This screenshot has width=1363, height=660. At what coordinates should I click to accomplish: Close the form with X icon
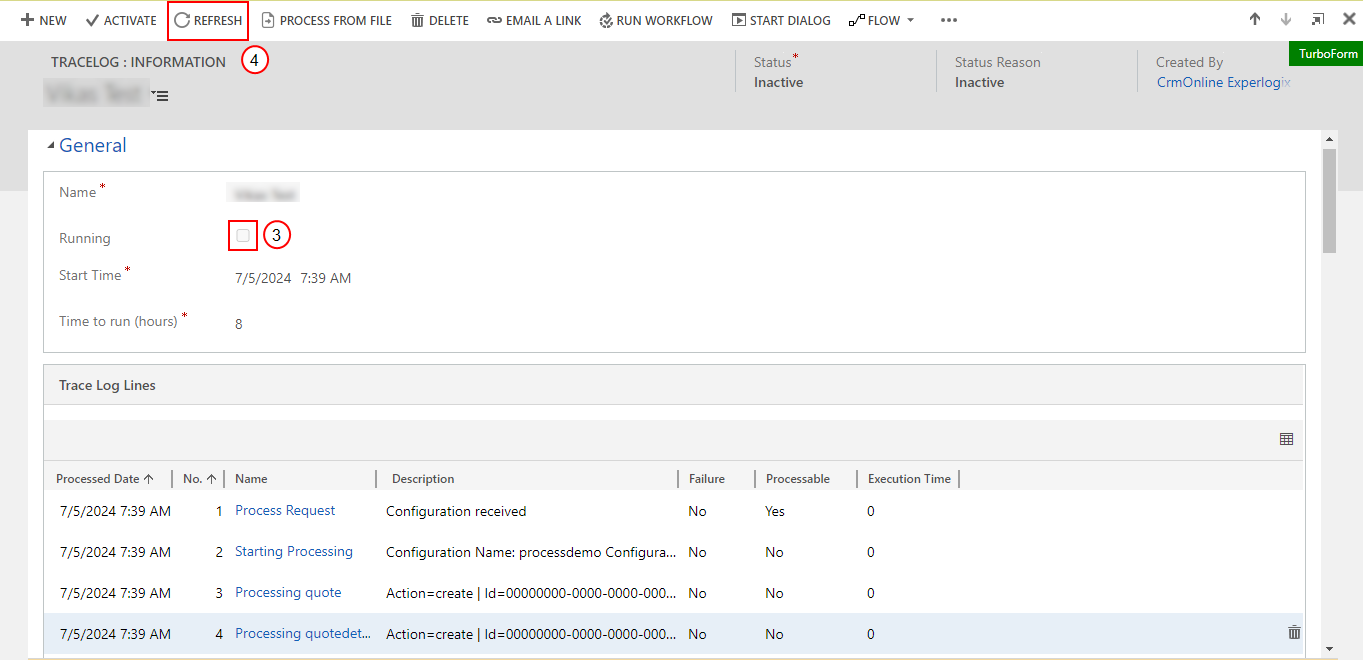(x=1348, y=19)
